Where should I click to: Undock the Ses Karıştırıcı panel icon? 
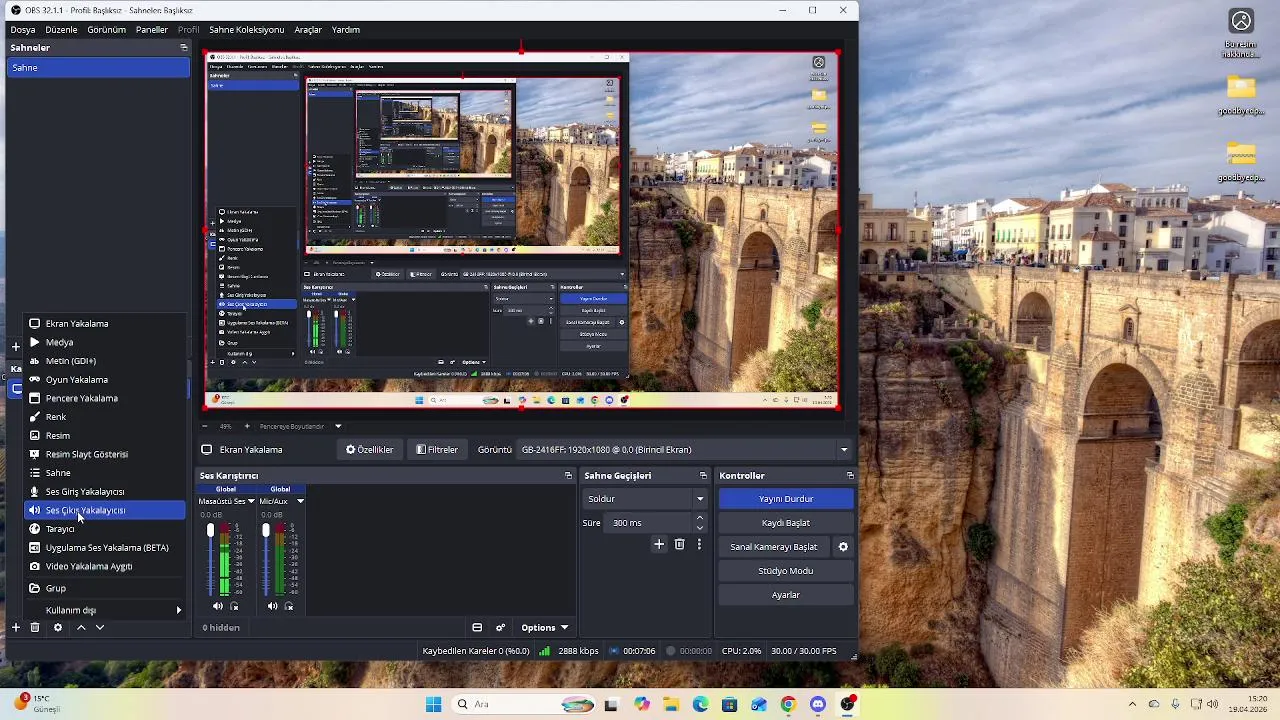point(568,476)
